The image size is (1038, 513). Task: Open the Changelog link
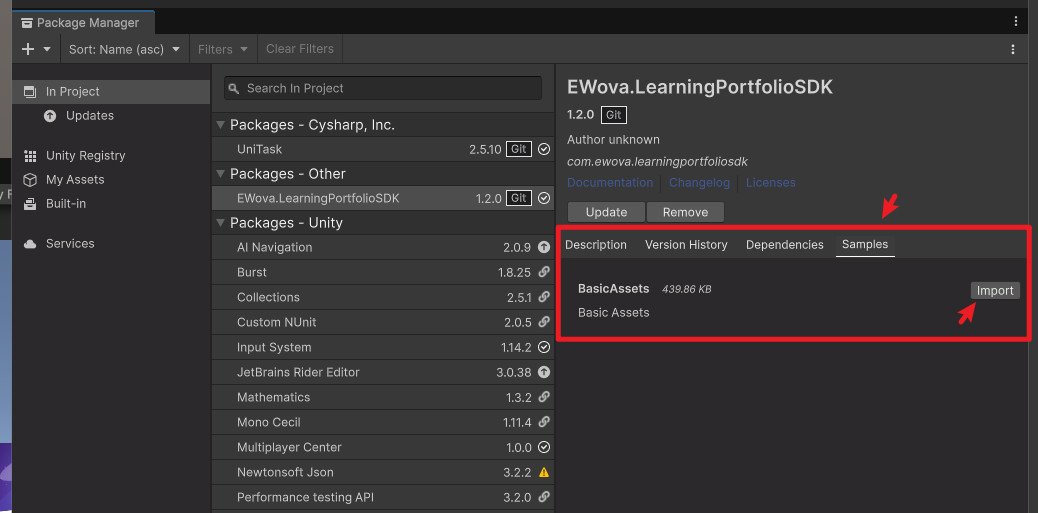pos(699,183)
